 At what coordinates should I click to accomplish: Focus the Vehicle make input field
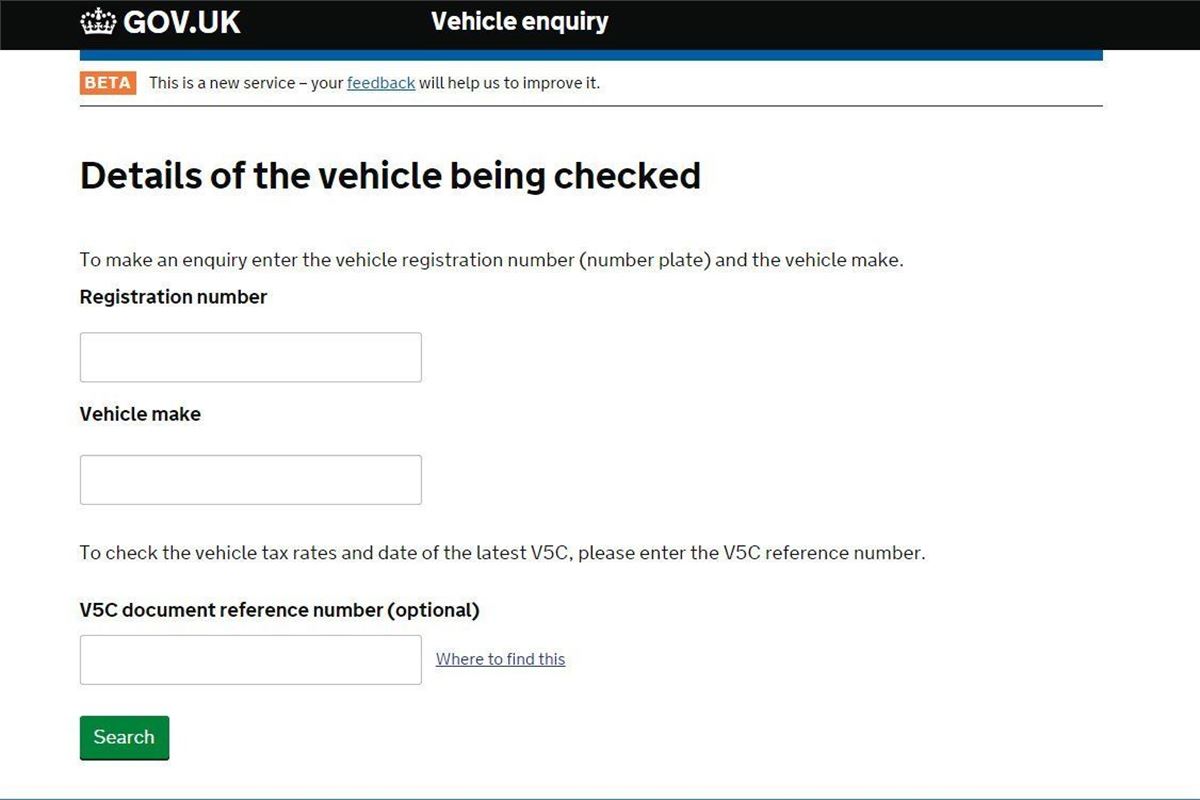pos(251,480)
